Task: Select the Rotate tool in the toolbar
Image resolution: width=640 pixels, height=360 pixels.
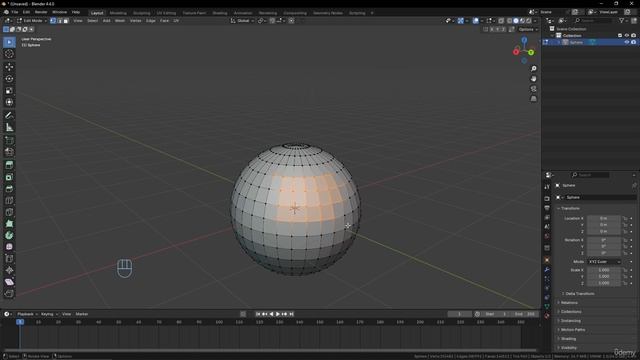Action: click(x=9, y=78)
